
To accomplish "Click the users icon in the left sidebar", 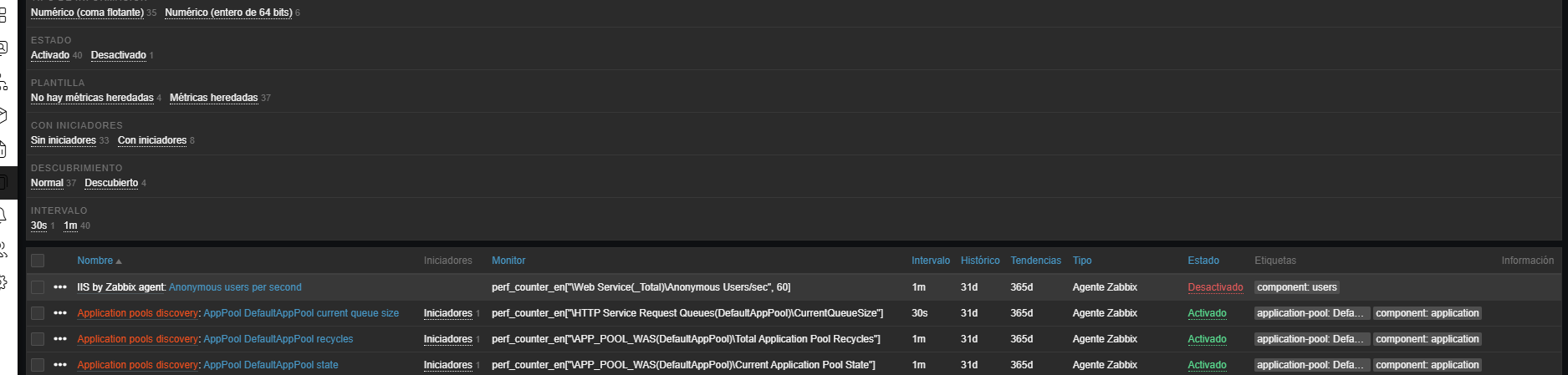I will pyautogui.click(x=3, y=249).
